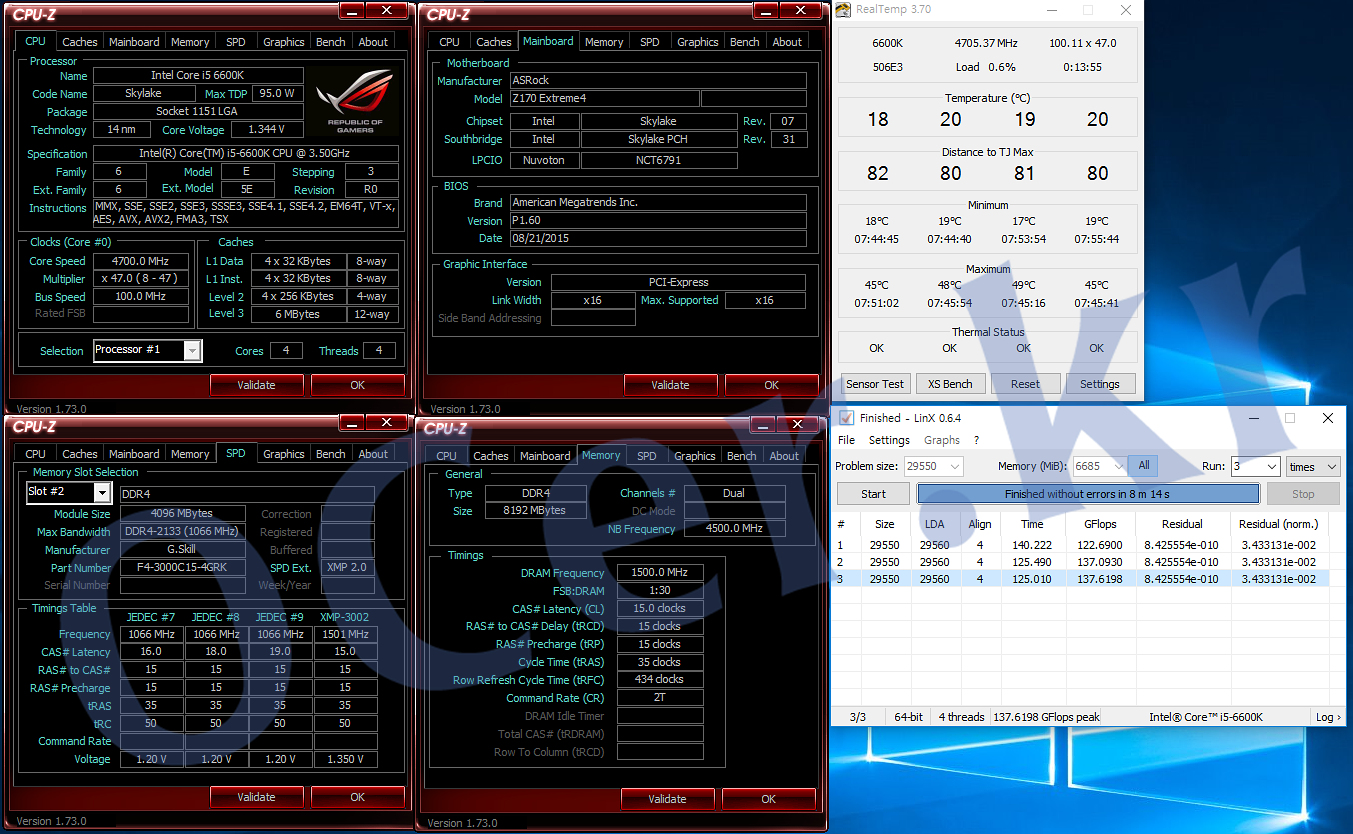This screenshot has width=1353, height=834.
Task: Click OK in the Mainboard-tab CPU-Z window
Action: coord(772,385)
